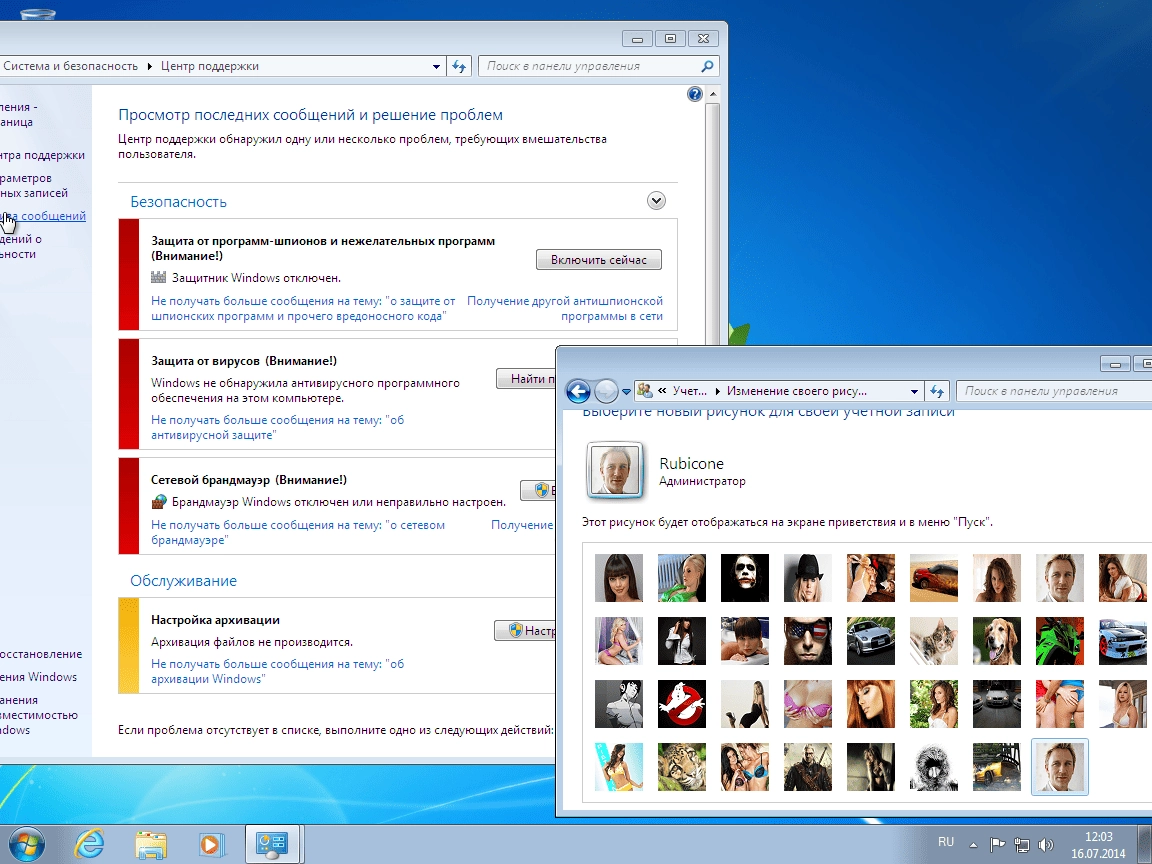This screenshot has width=1152, height=864.
Task: Open address dropdown in account picture window
Action: tap(914, 392)
